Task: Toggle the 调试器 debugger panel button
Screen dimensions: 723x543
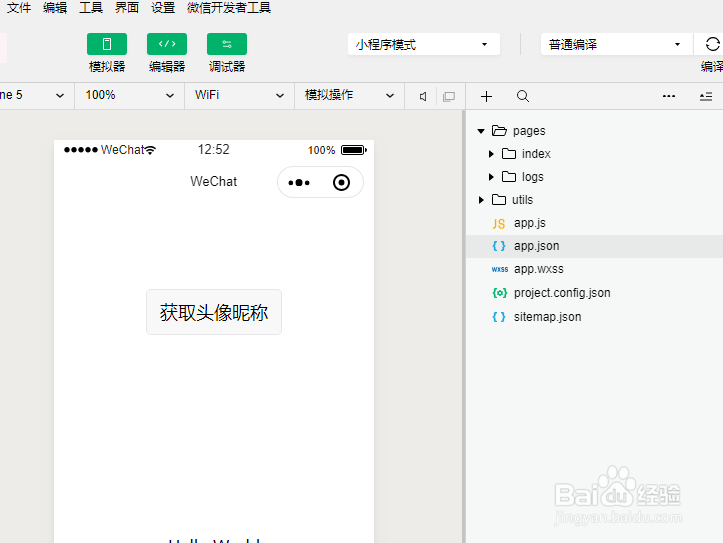Action: [227, 44]
